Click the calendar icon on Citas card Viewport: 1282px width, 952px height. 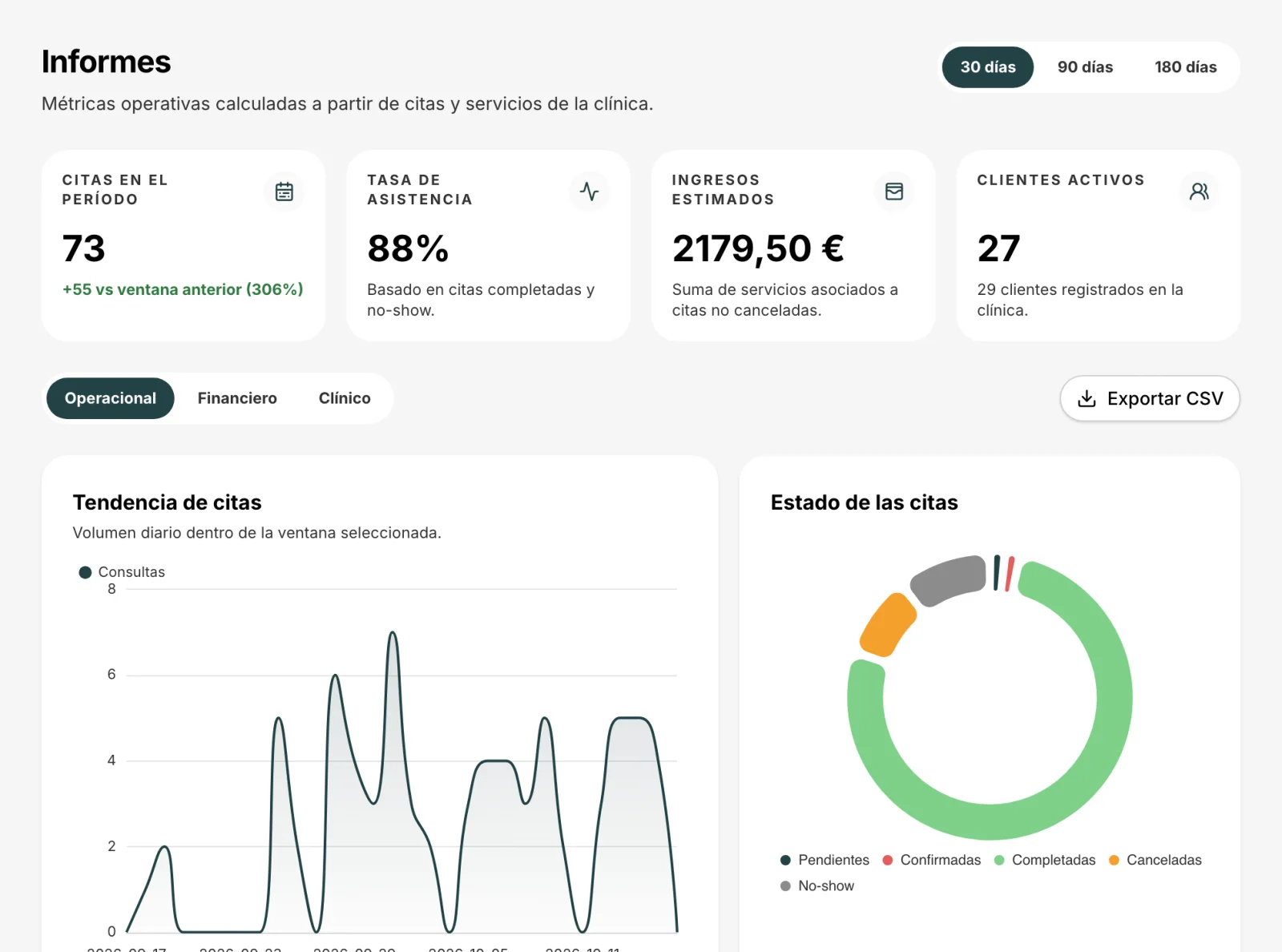[284, 192]
